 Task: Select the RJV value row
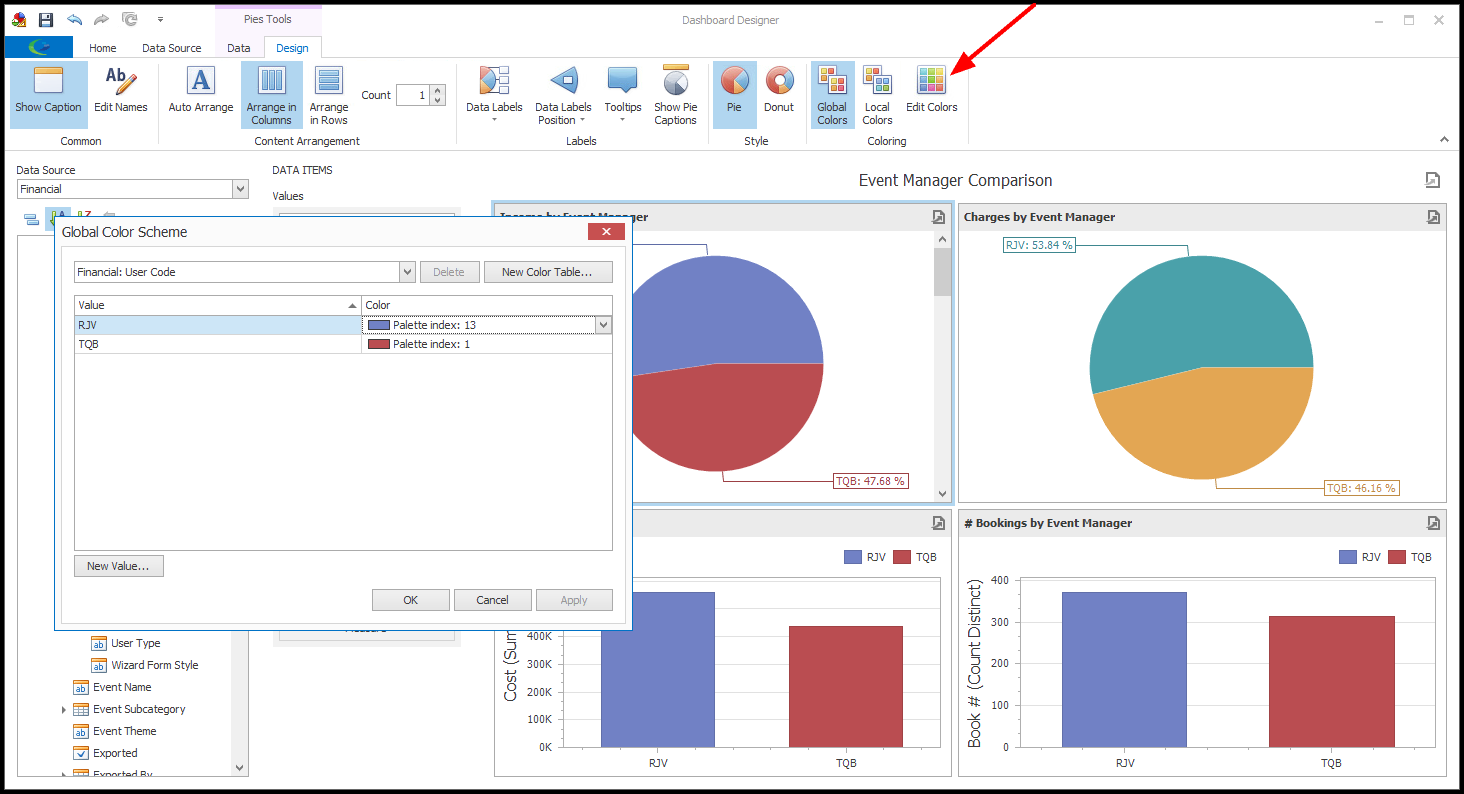click(x=218, y=325)
